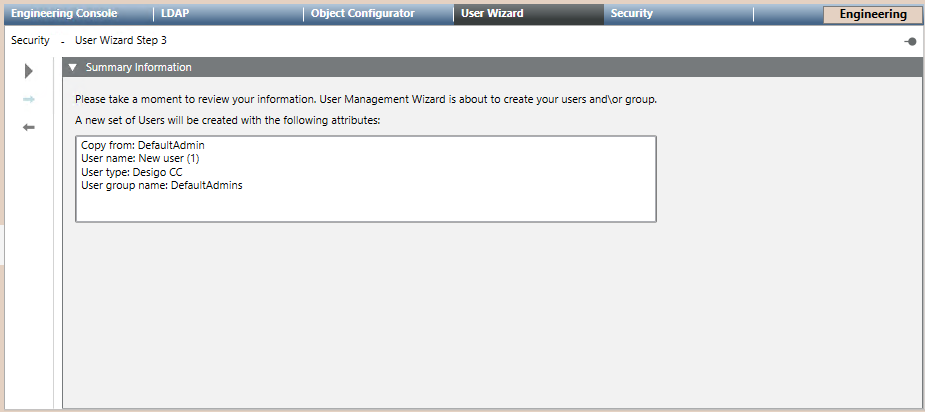925x412 pixels.
Task: Open the LDAP tab
Action: 175,14
